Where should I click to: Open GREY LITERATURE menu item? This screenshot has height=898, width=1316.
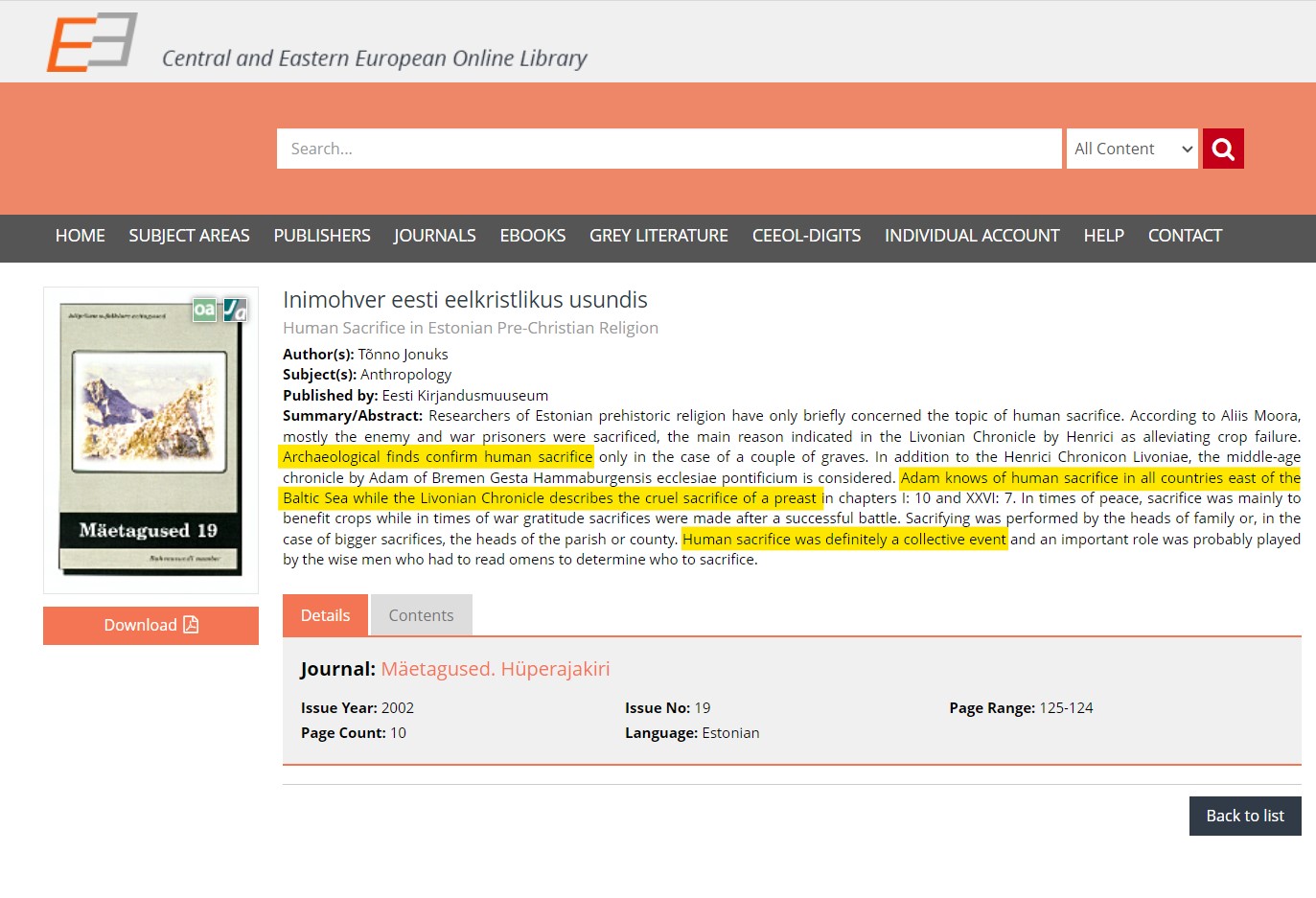tap(658, 236)
